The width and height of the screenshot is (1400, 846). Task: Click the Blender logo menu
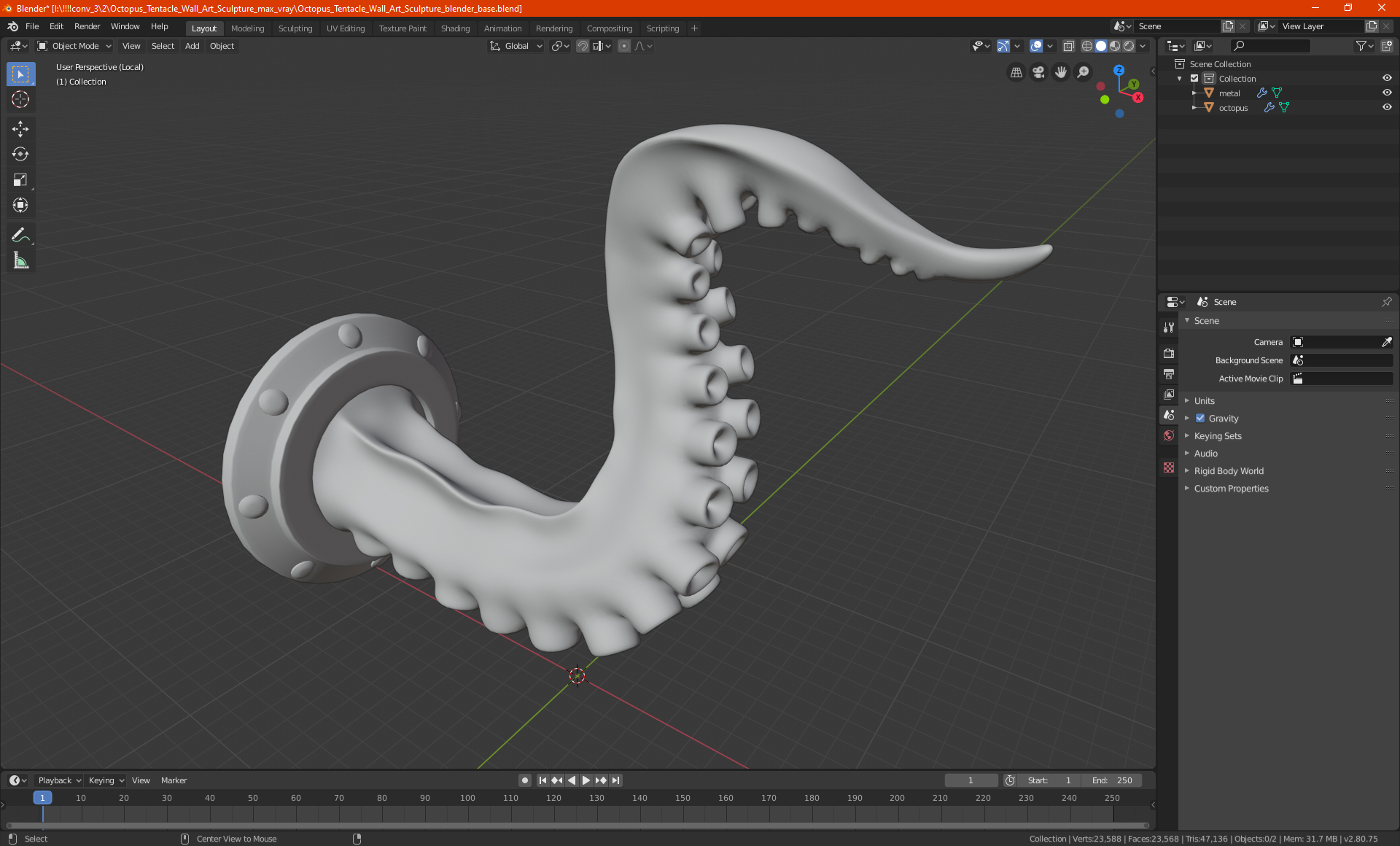13,26
